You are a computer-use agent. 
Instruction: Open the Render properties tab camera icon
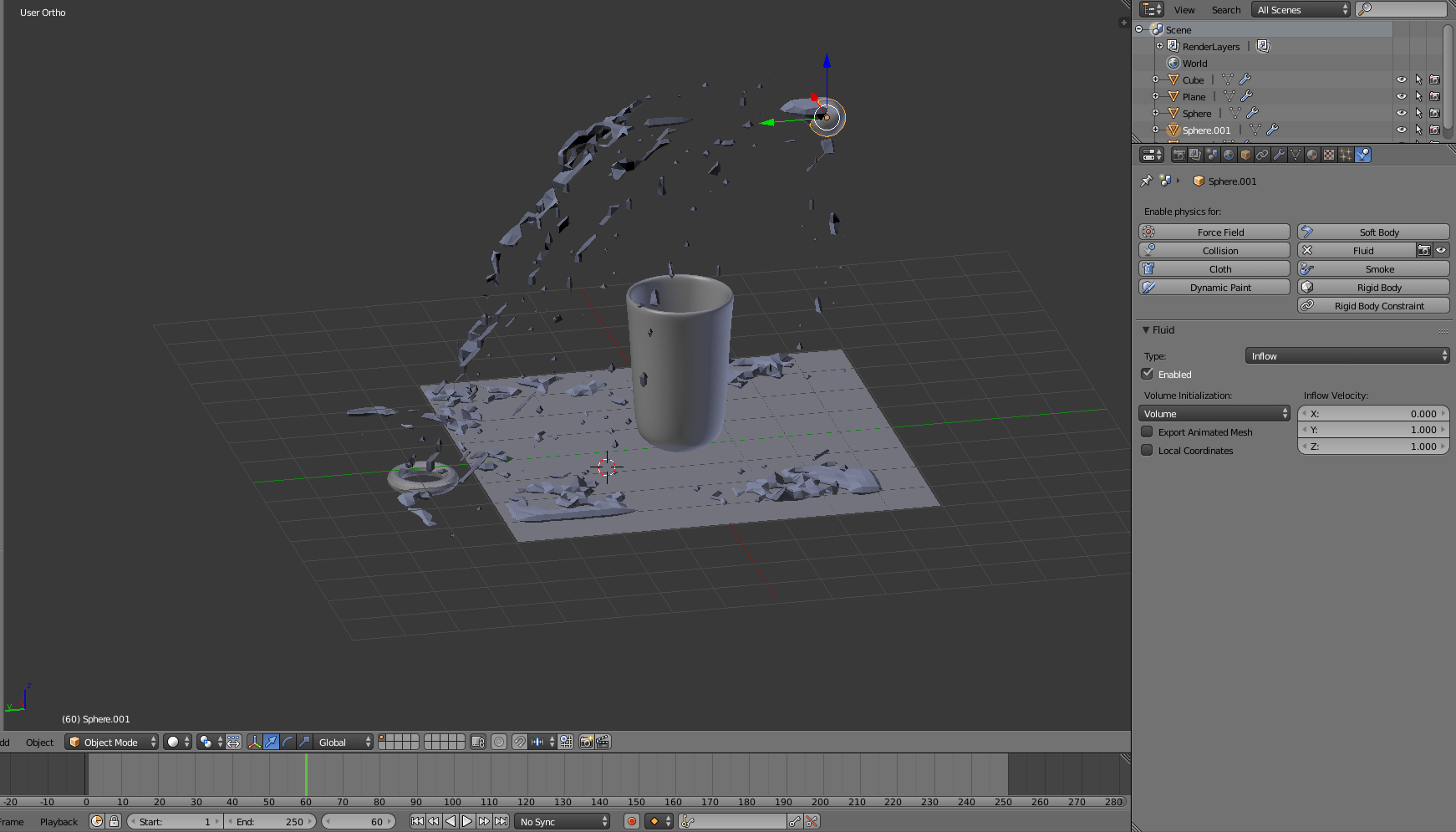1179,155
